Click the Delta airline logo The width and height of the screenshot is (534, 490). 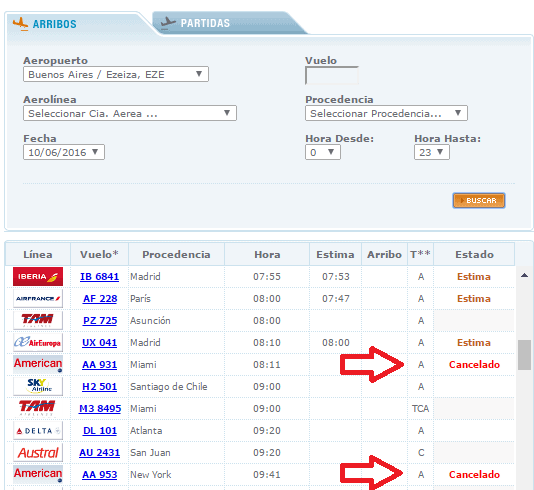click(x=38, y=431)
